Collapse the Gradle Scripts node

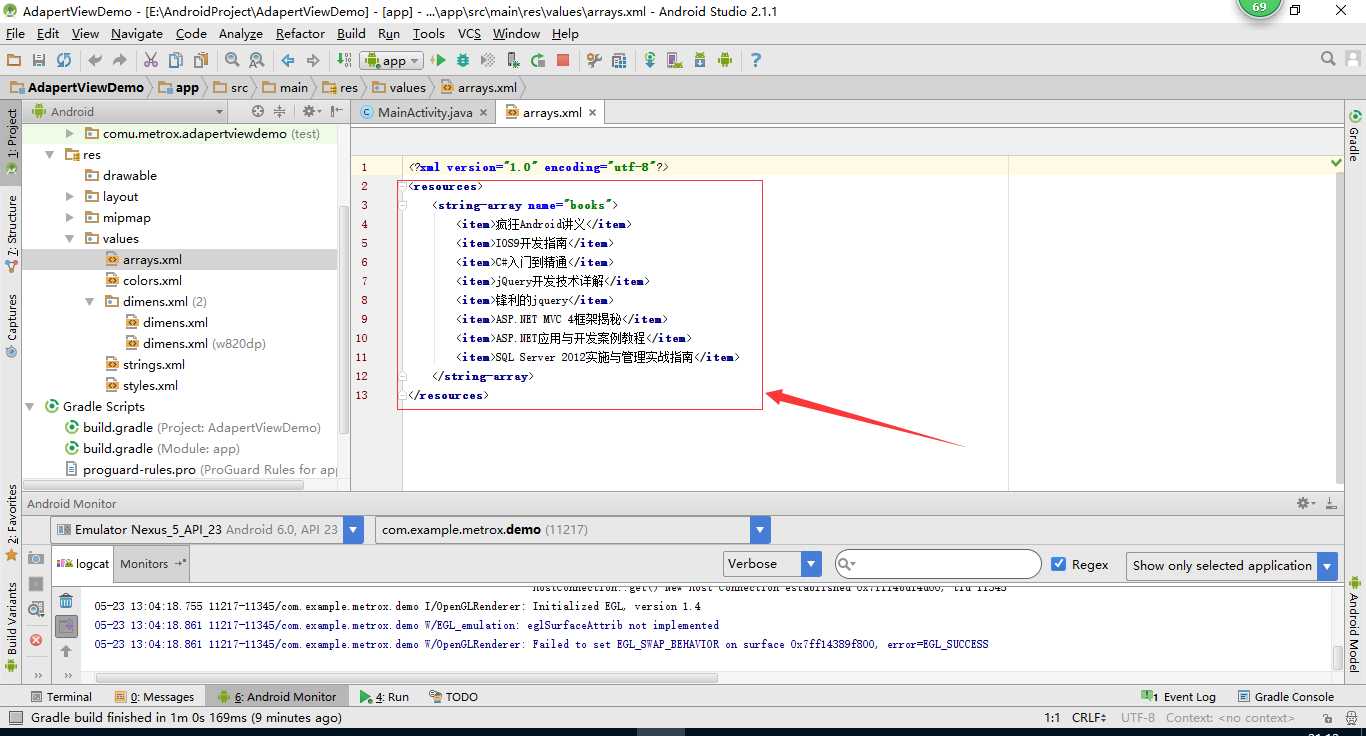pos(30,407)
